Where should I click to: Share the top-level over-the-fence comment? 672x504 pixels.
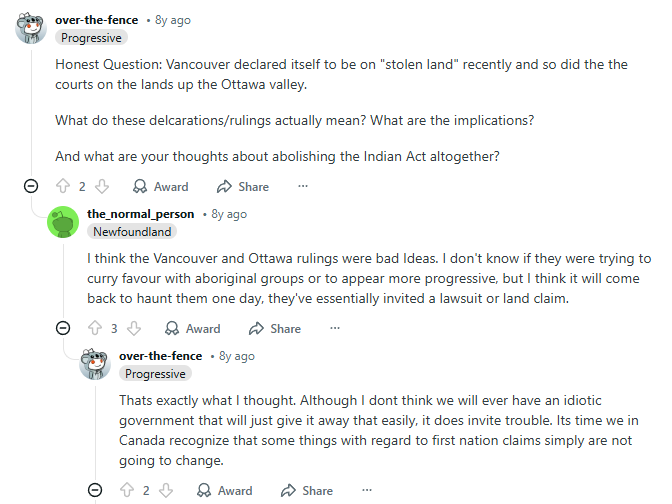242,186
